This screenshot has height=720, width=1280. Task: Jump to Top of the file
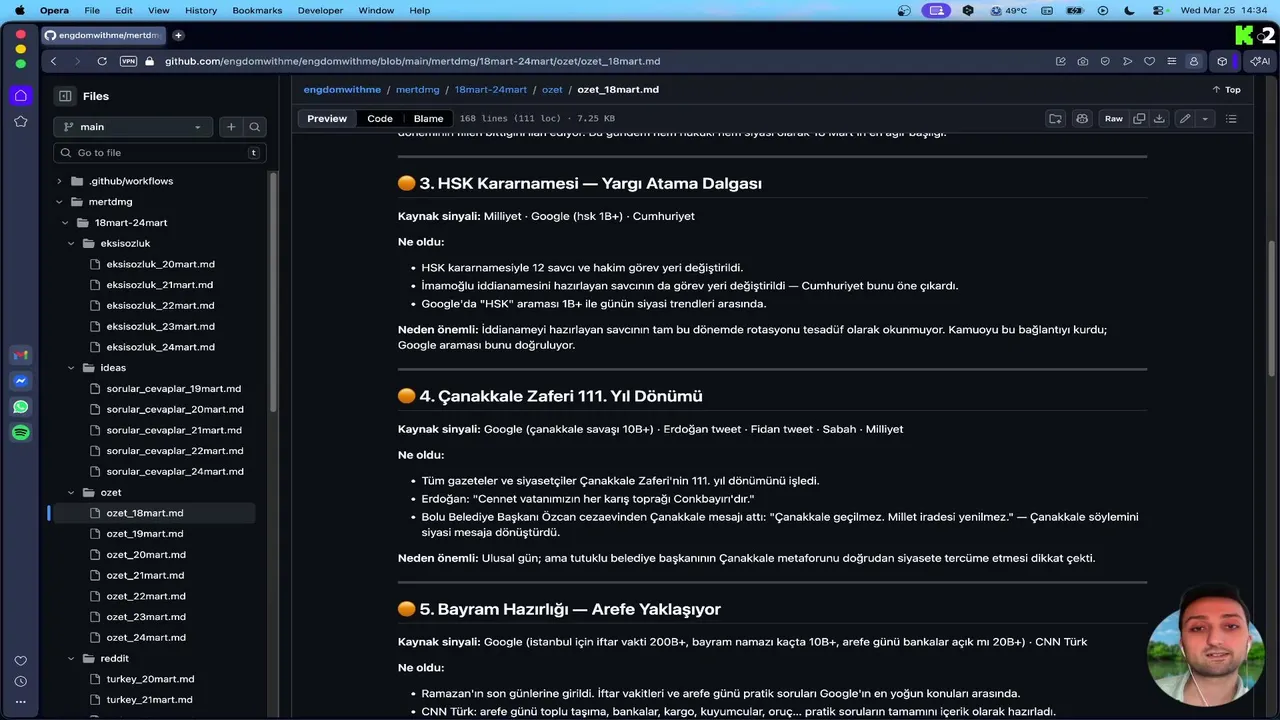(x=1226, y=89)
